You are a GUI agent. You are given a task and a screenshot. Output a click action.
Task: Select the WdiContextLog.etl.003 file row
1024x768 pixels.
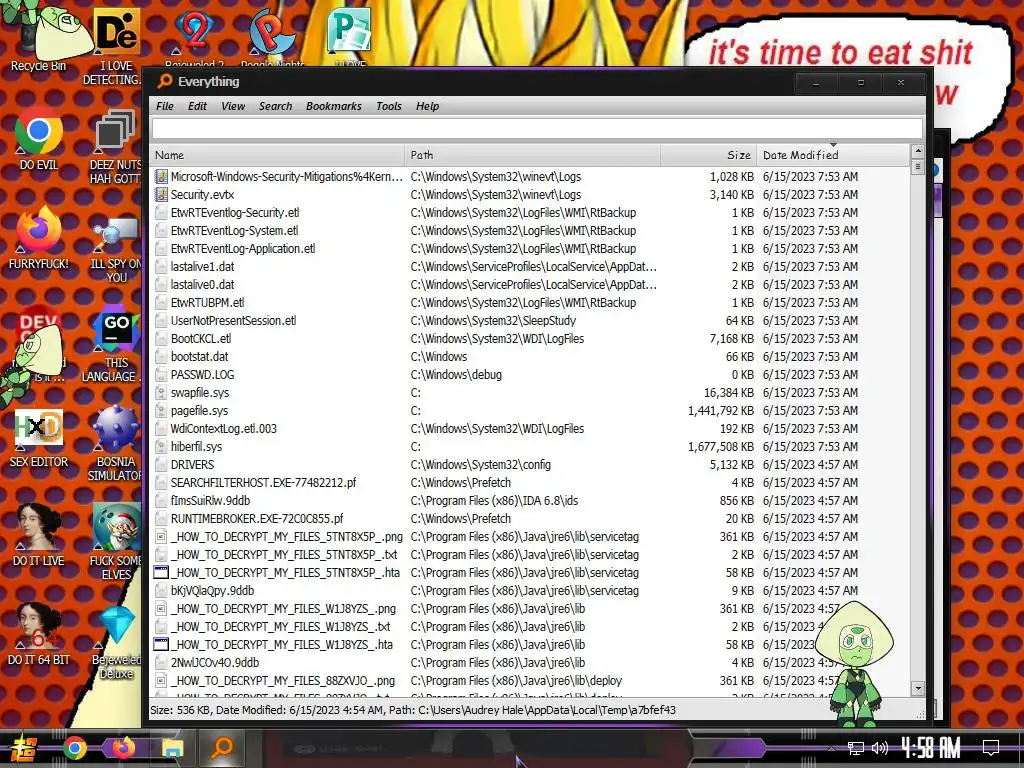530,429
